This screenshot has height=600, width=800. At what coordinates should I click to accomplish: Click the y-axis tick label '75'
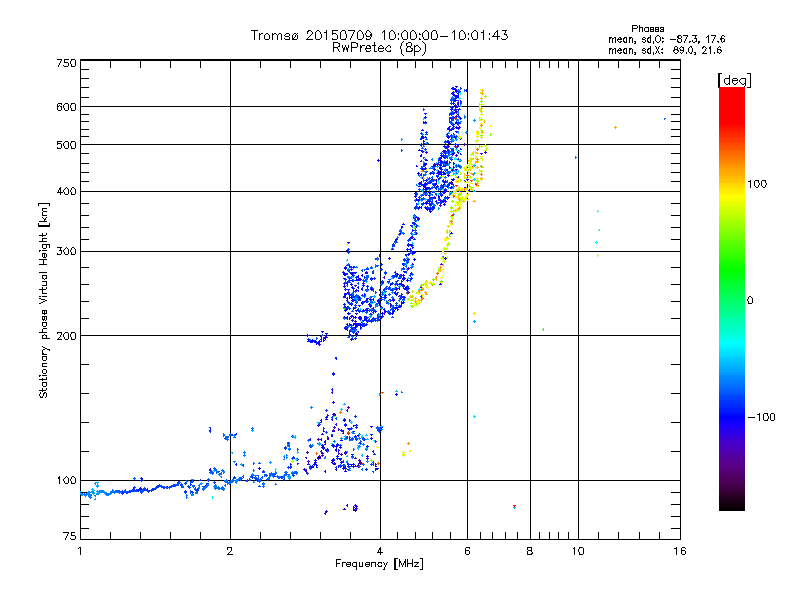(x=70, y=536)
